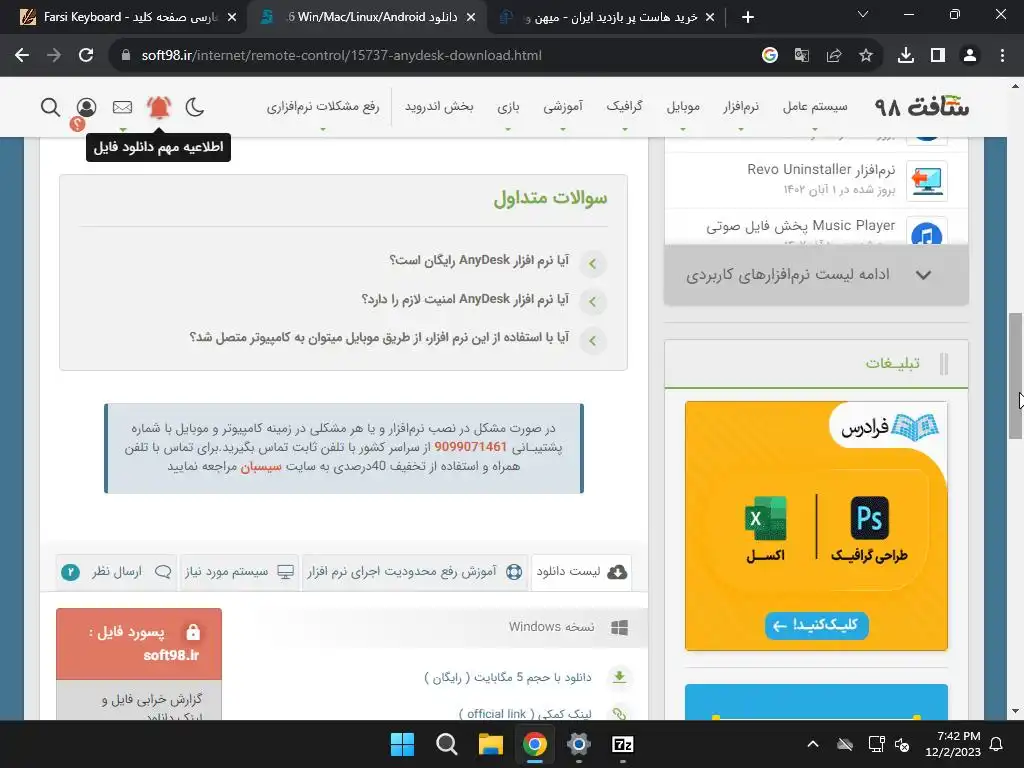Open the official link helper download
Screen dimensions: 1024x768
[525, 714]
